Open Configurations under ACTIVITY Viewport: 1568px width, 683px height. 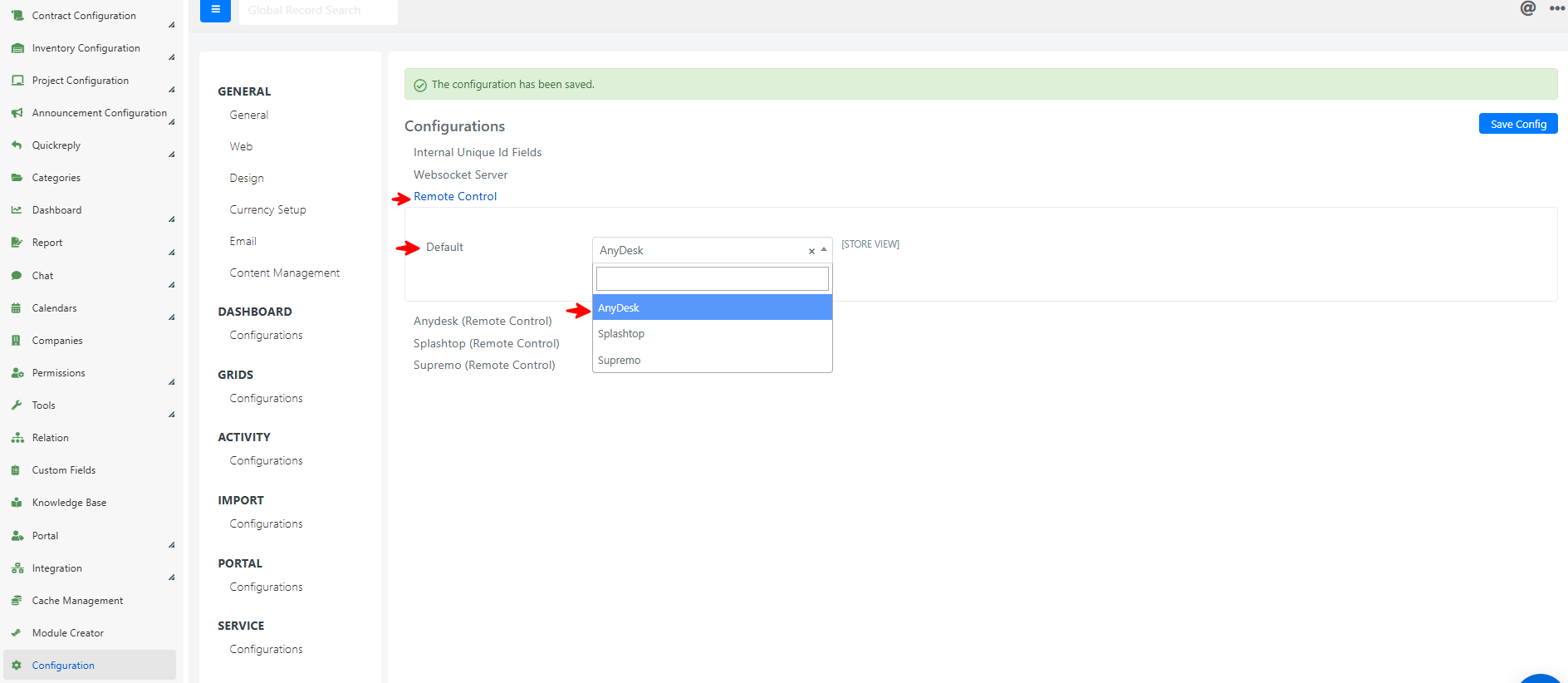click(266, 460)
